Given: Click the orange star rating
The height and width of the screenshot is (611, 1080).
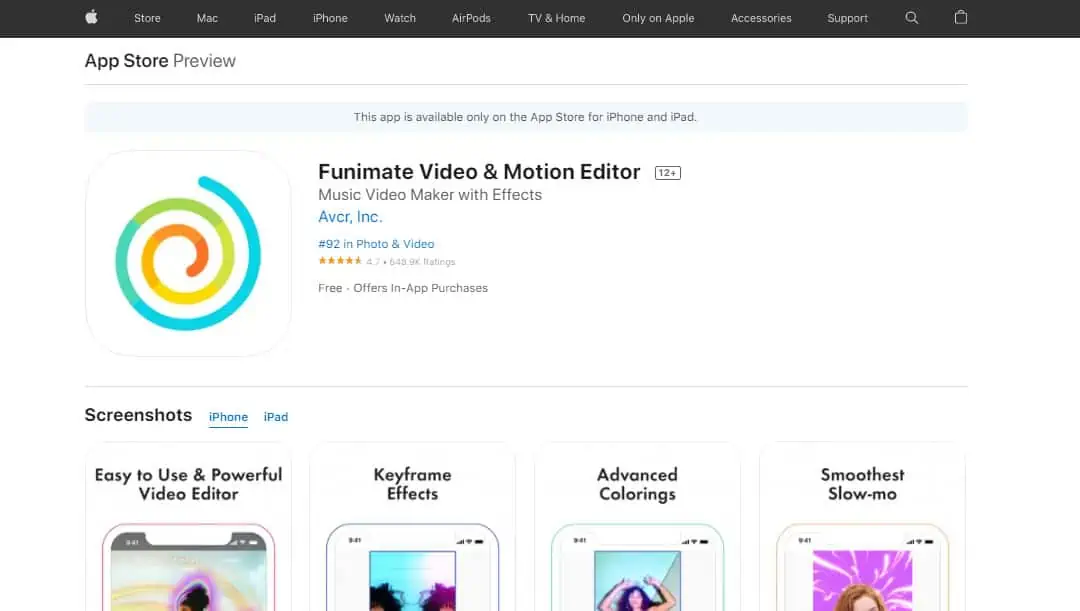Looking at the screenshot, I should tap(340, 261).
